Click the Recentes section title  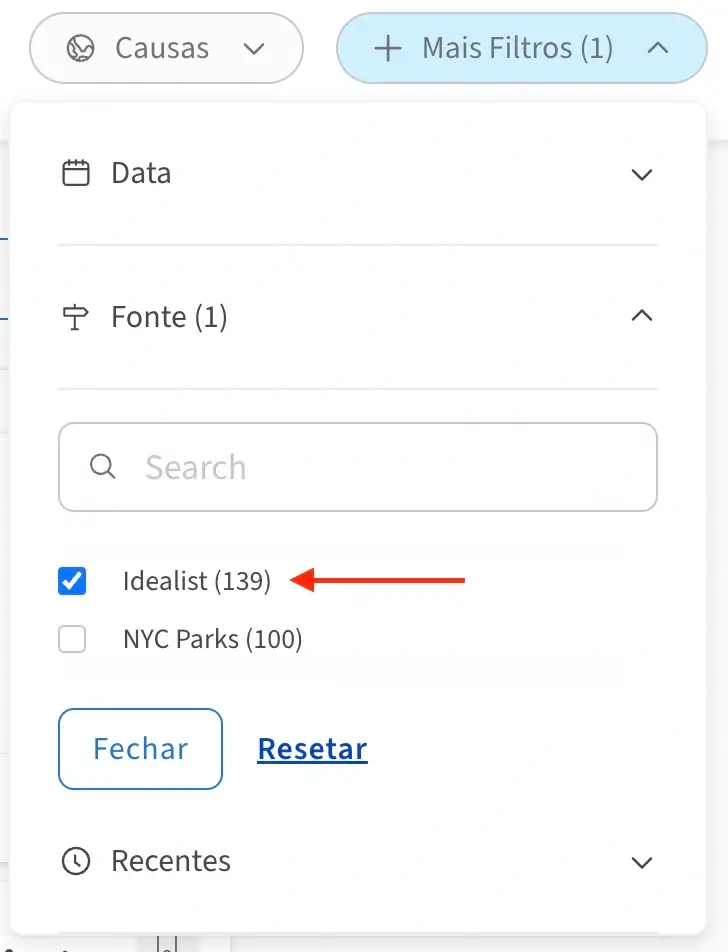pyautogui.click(x=171, y=861)
